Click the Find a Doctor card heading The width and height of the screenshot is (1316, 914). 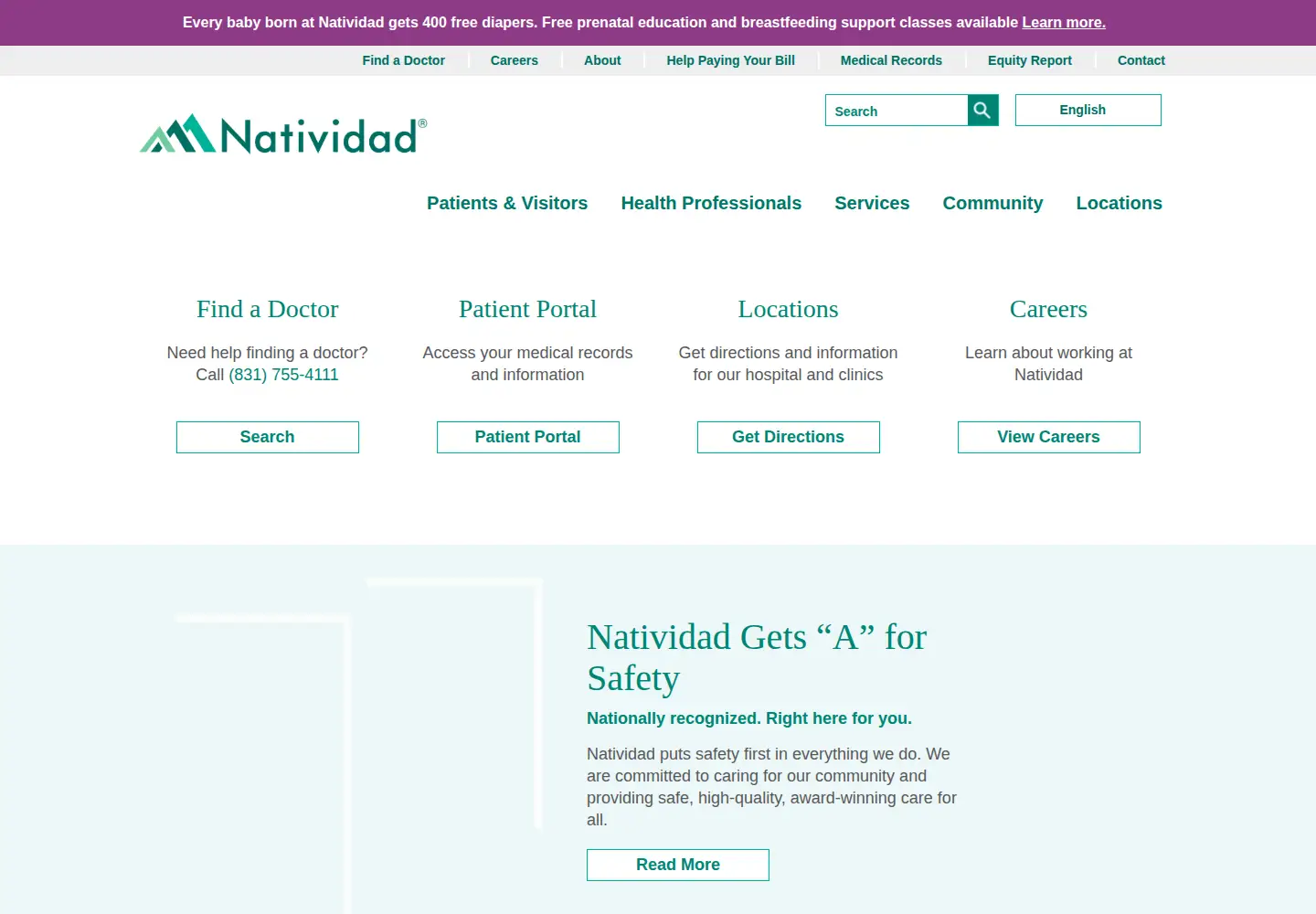[x=268, y=309]
